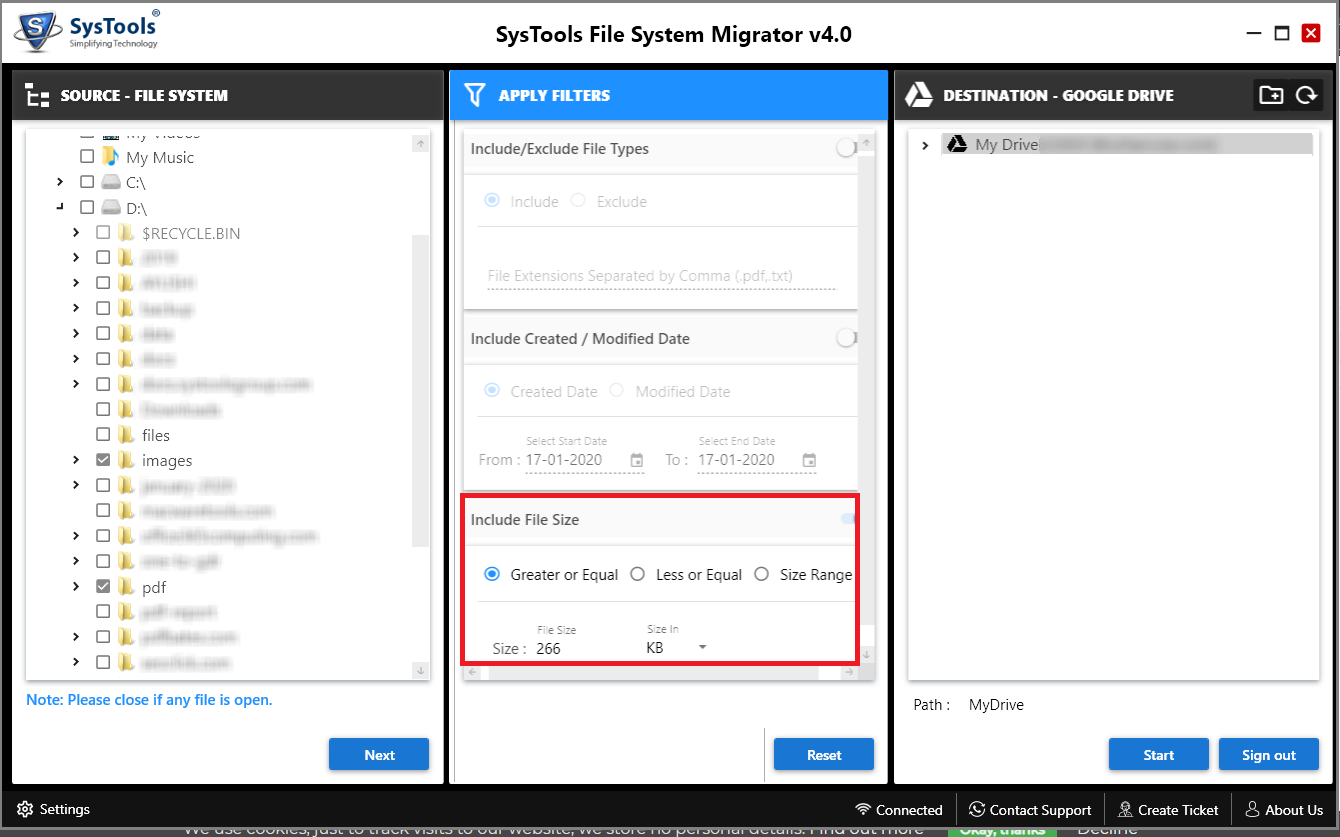The width and height of the screenshot is (1340, 837).
Task: Click the "files" folder name
Action: (156, 435)
